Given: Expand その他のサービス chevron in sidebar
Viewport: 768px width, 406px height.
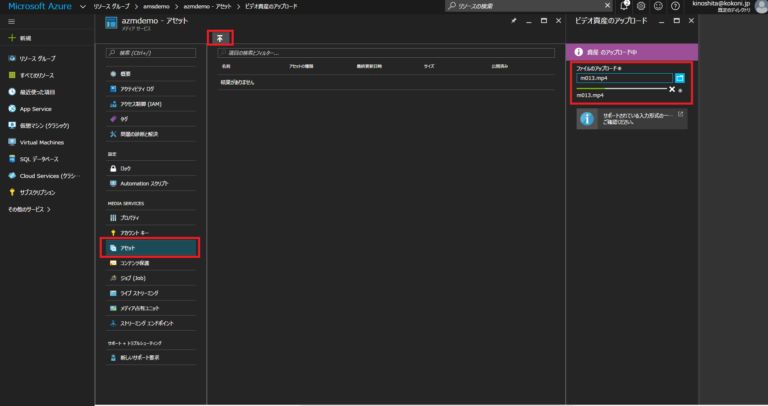Looking at the screenshot, I should click(48, 209).
